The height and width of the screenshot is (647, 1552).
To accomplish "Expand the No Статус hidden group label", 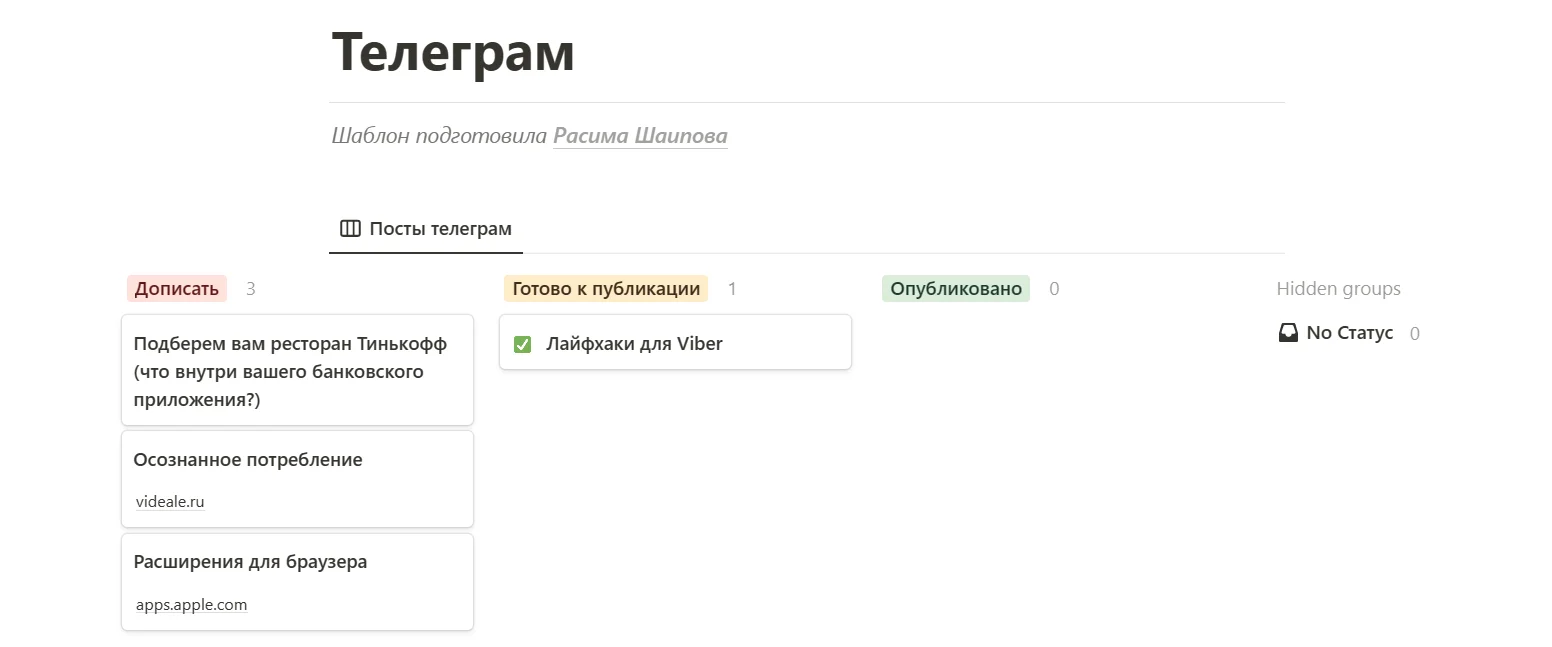I will click(1349, 333).
